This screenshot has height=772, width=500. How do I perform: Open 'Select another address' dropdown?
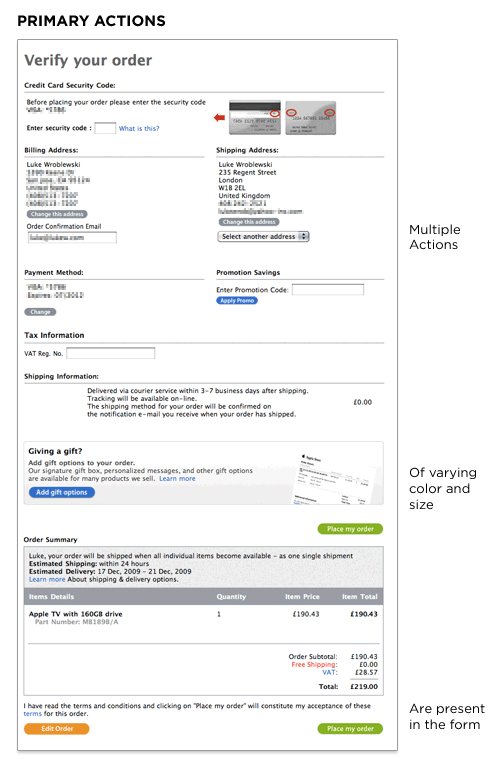(x=263, y=237)
